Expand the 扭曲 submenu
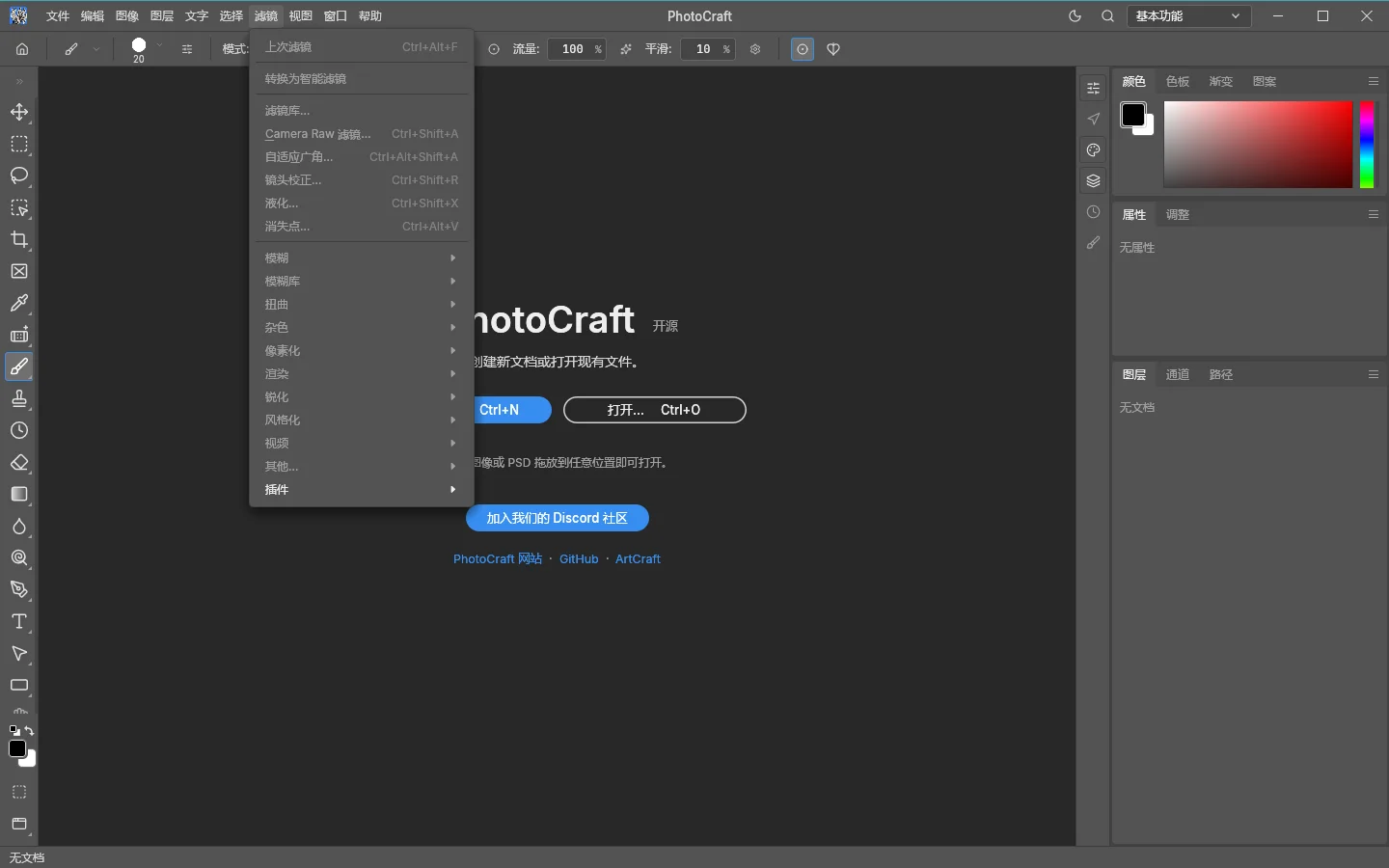1389x868 pixels. [360, 304]
